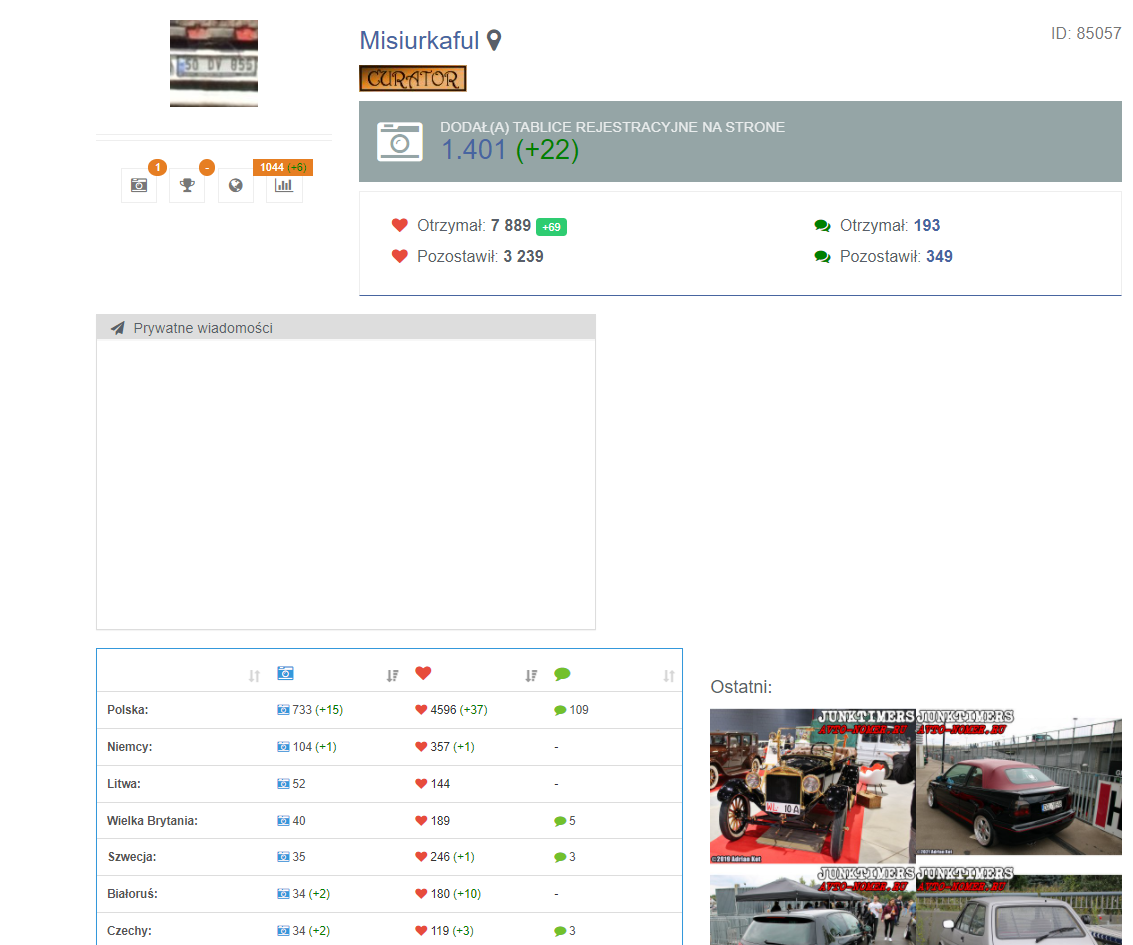Click the location pin next to Misiurkaful
Image resolution: width=1133 pixels, height=945 pixels.
click(494, 41)
